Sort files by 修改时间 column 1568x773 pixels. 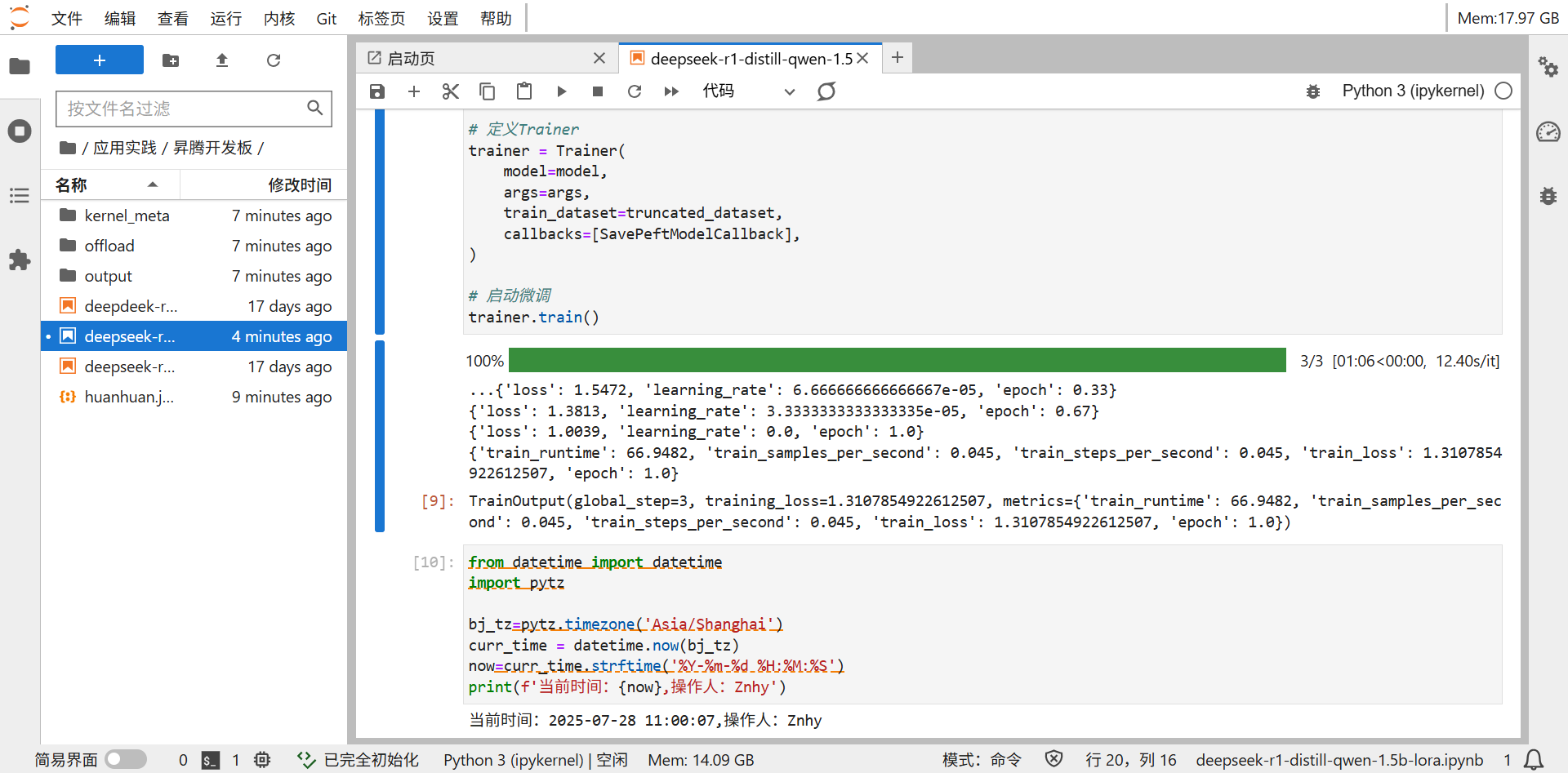click(x=299, y=185)
